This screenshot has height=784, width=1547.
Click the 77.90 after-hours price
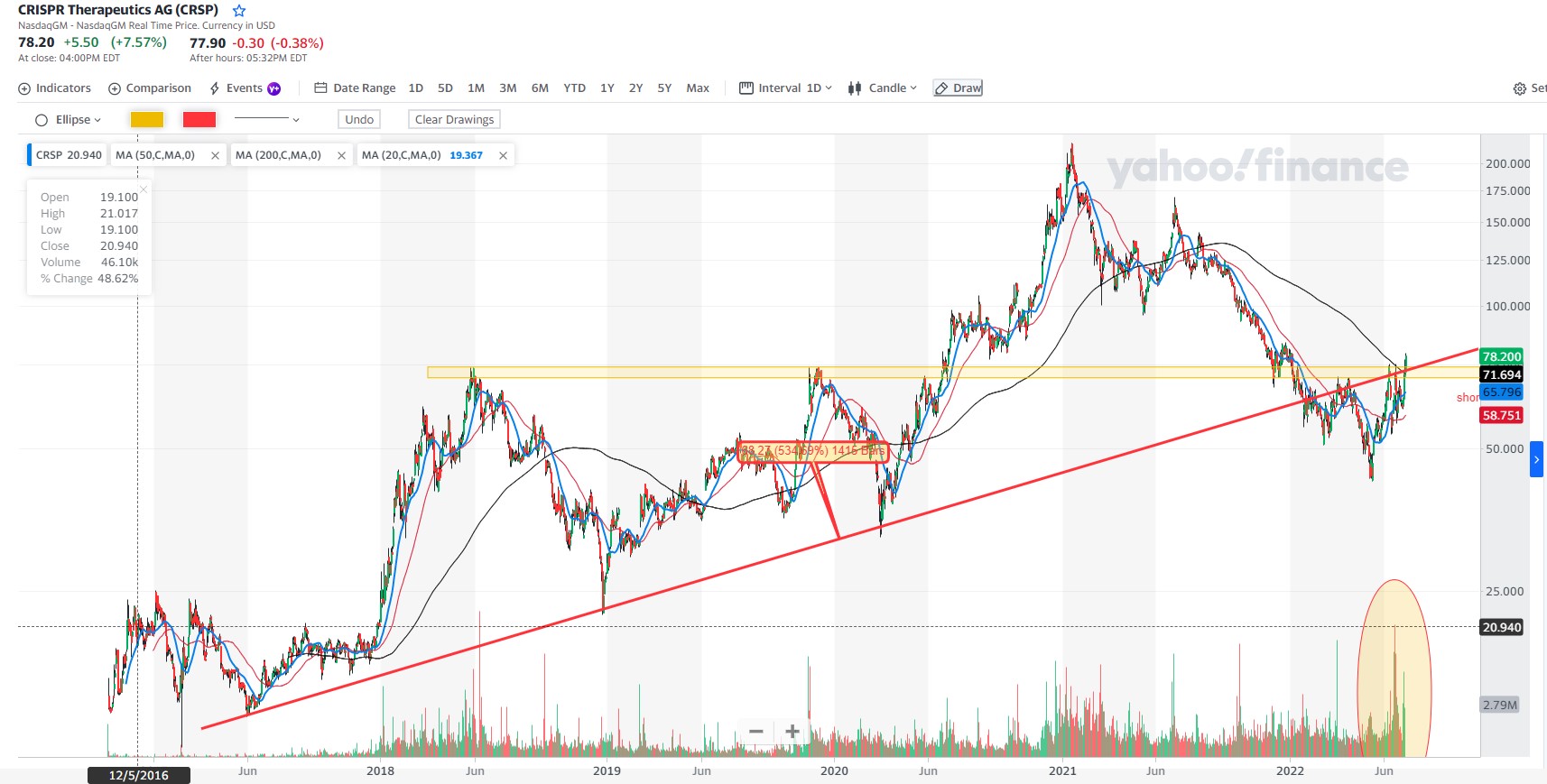pyautogui.click(x=208, y=42)
